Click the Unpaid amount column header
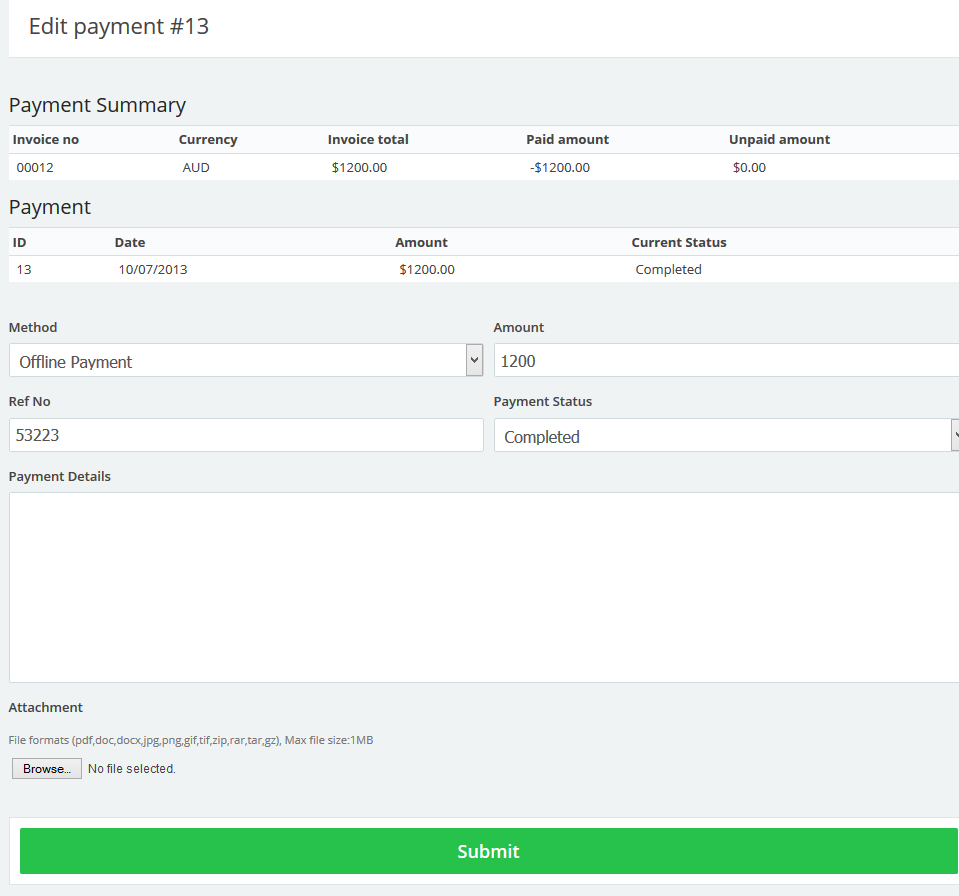The height and width of the screenshot is (896, 959). point(779,140)
